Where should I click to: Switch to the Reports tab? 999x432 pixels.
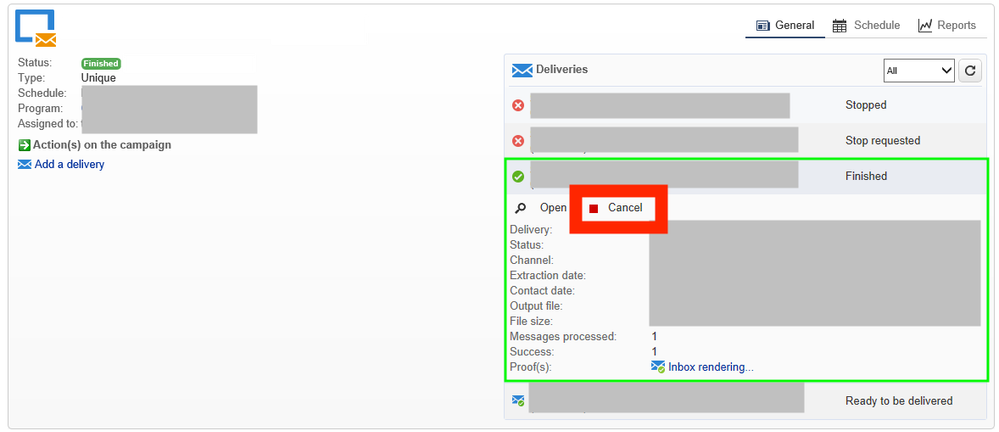pyautogui.click(x=946, y=25)
